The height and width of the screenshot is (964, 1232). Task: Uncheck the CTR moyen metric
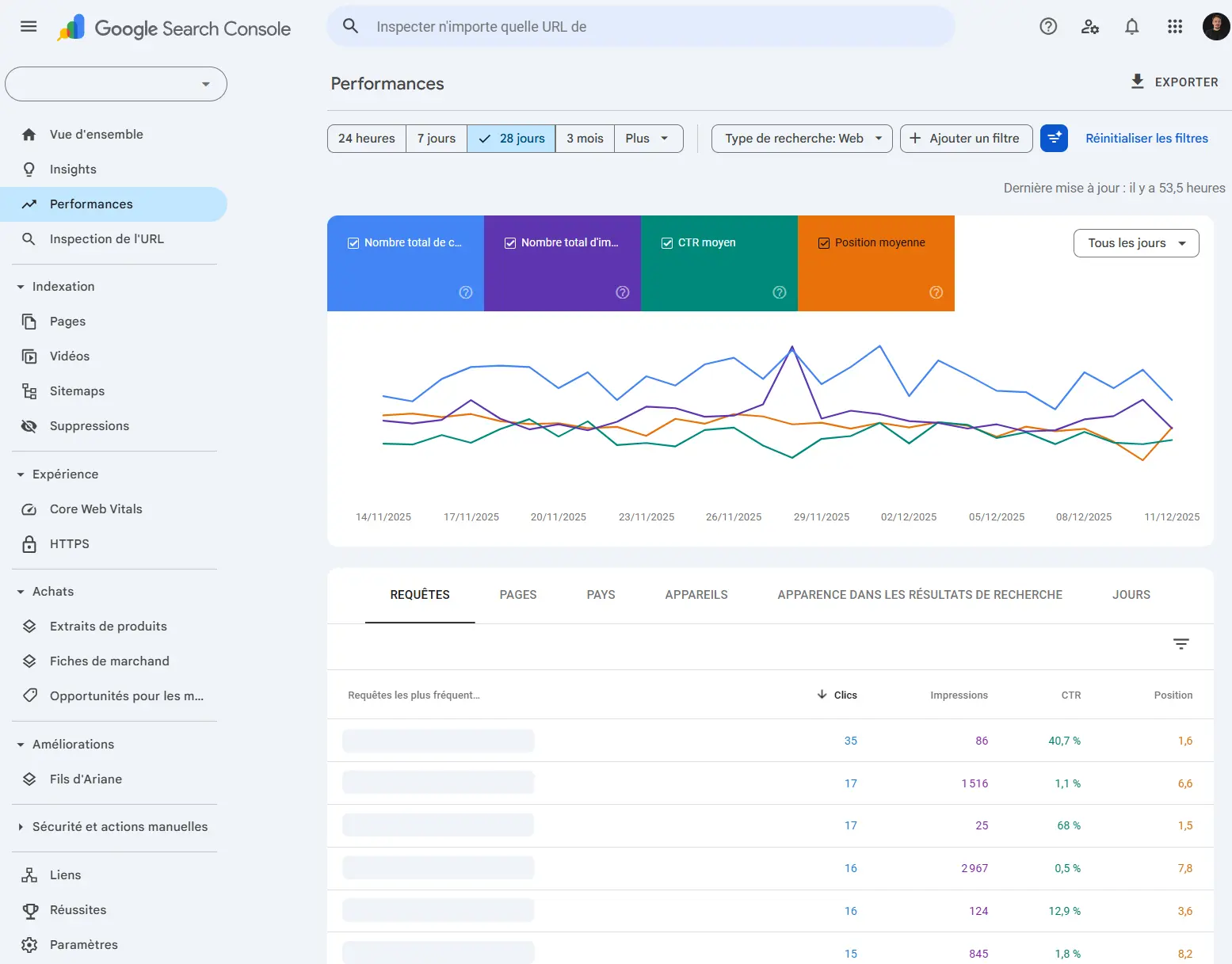(666, 242)
